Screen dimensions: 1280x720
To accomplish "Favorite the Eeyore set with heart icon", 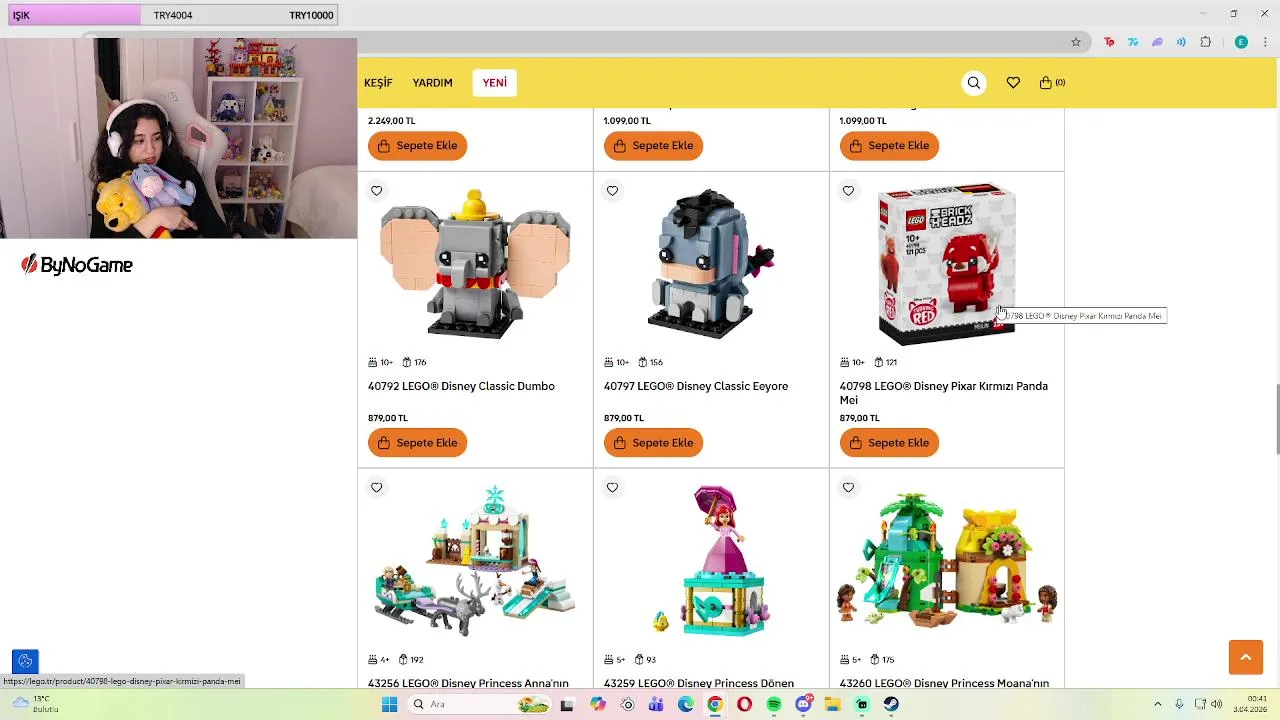I will point(612,191).
